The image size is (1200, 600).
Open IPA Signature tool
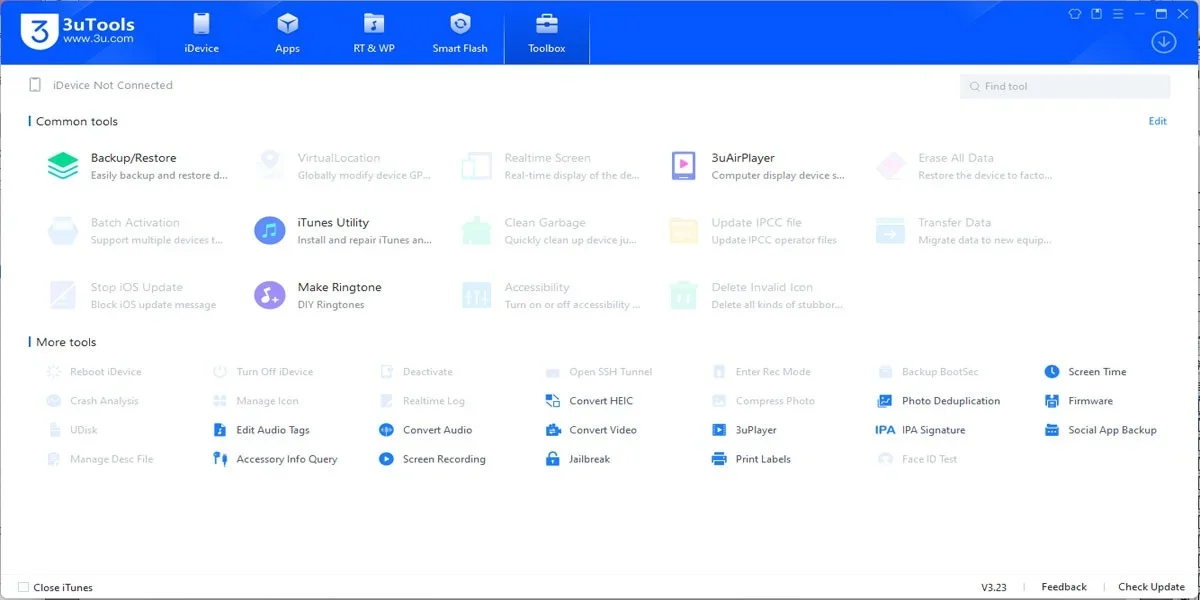(x=920, y=430)
